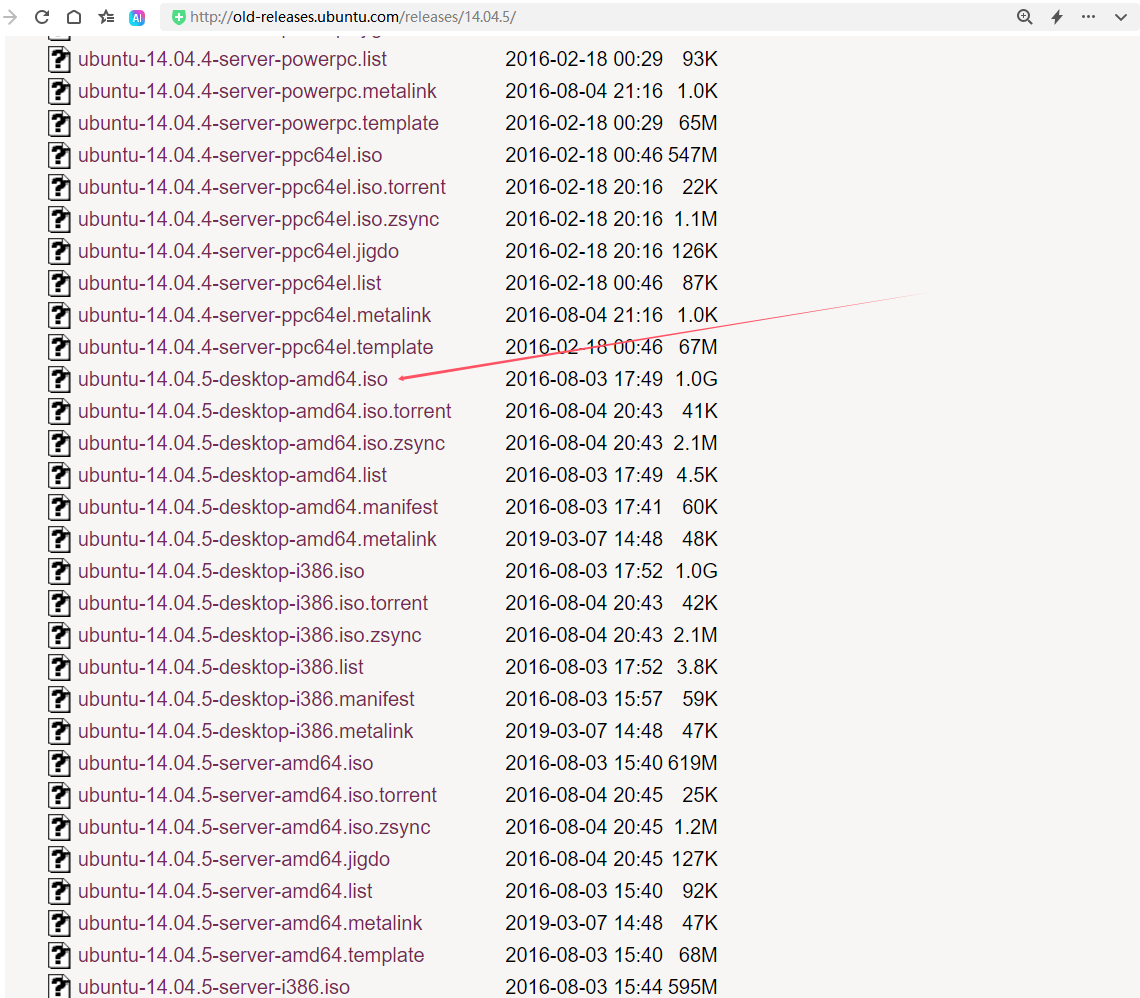Click file icon beside desktop-i386.metalink

point(60,731)
